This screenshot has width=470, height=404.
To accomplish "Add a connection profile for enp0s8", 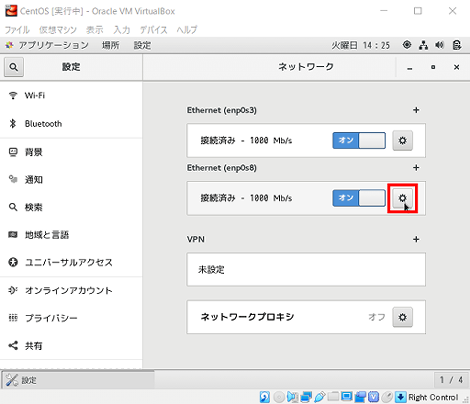I will 416,168.
